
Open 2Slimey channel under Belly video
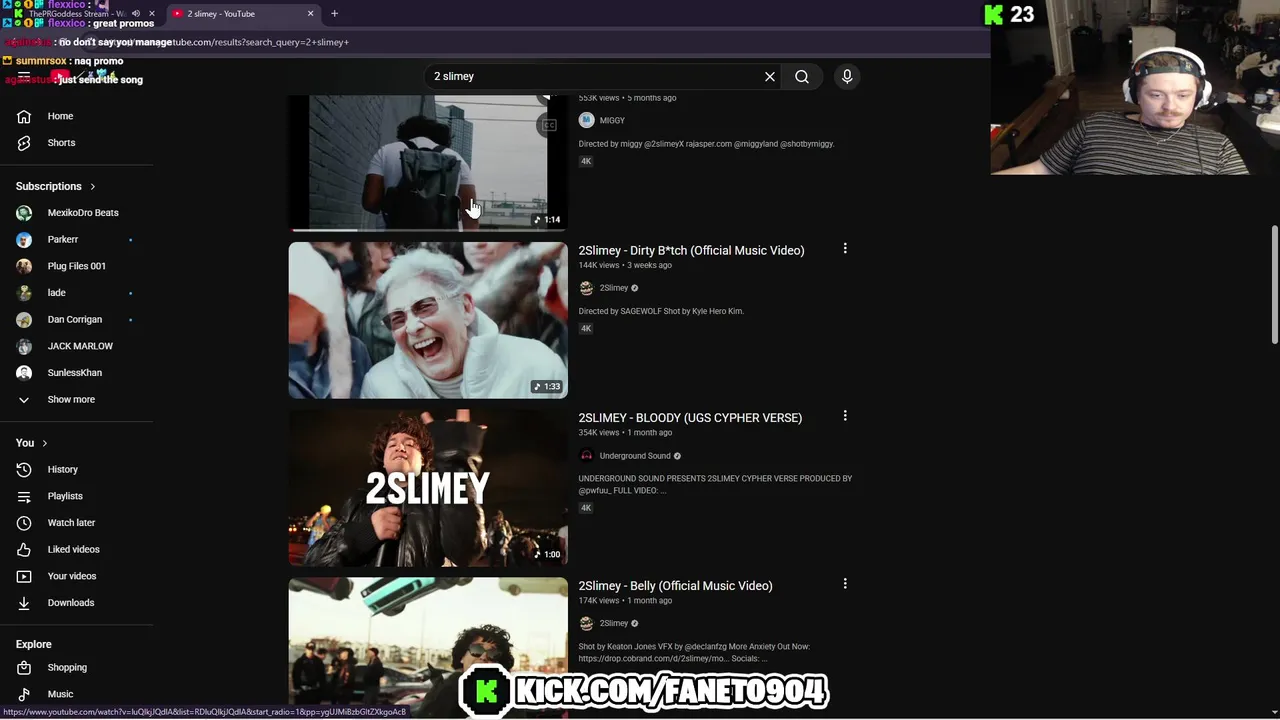613,624
